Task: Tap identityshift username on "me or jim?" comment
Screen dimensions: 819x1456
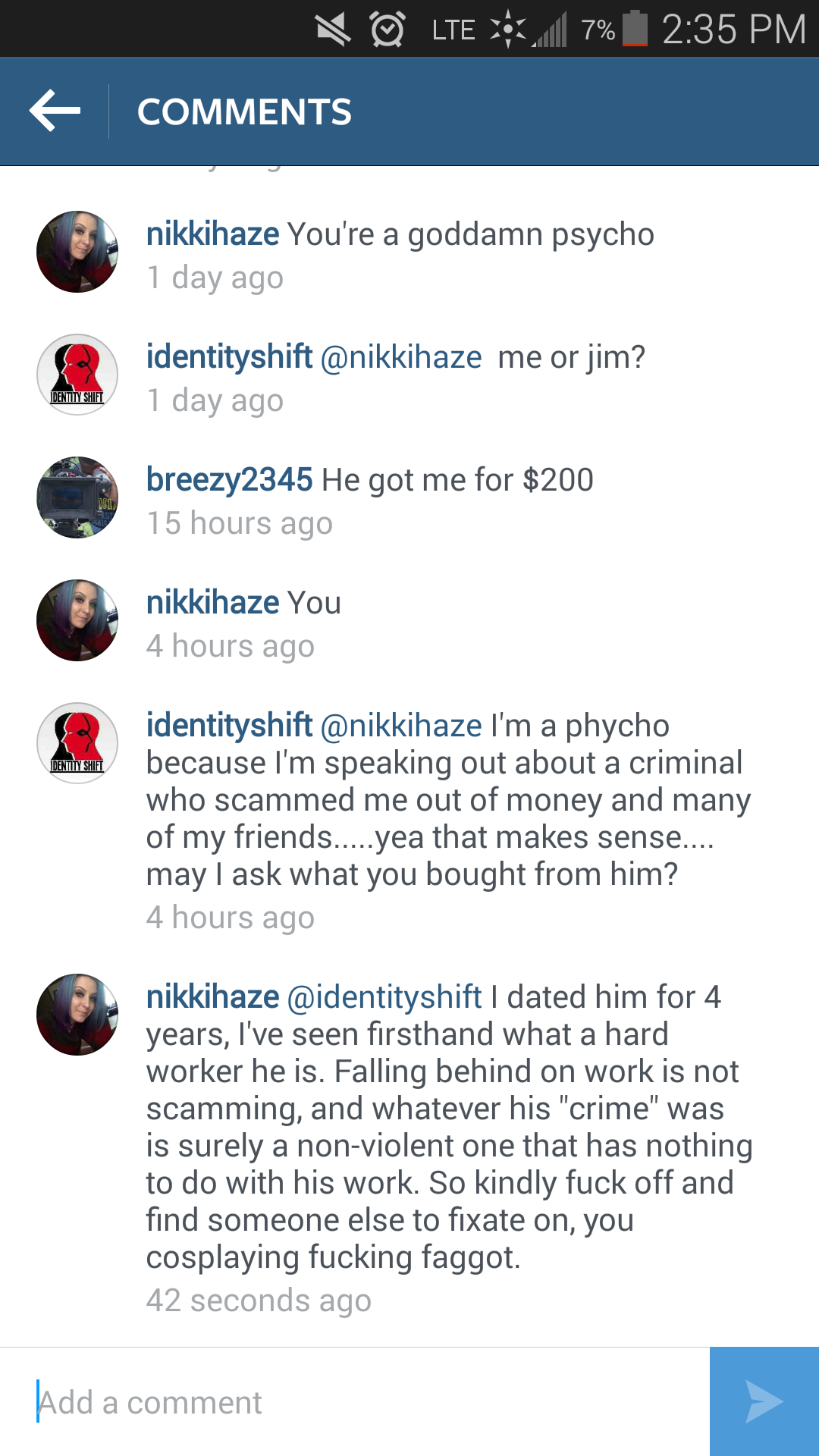Action: 229,357
